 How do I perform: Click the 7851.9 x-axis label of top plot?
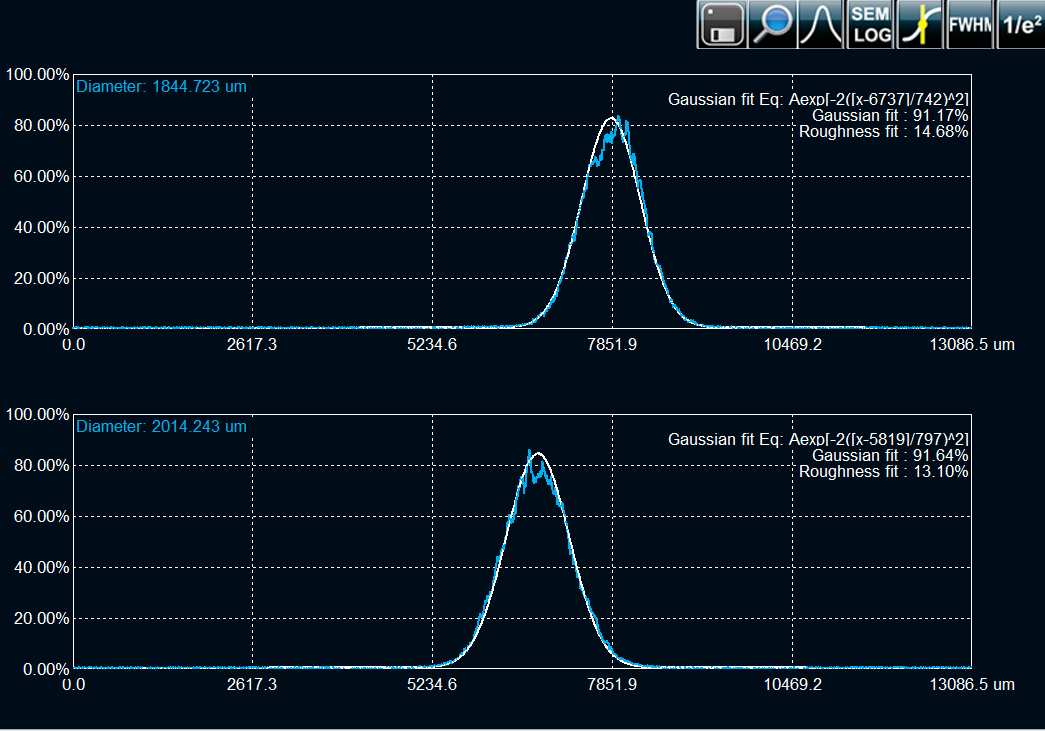(612, 344)
